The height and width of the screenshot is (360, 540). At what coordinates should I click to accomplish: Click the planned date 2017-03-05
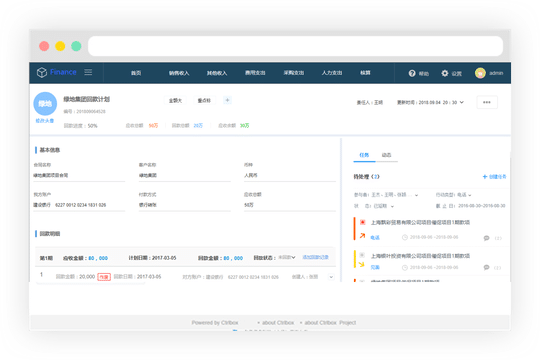164,258
